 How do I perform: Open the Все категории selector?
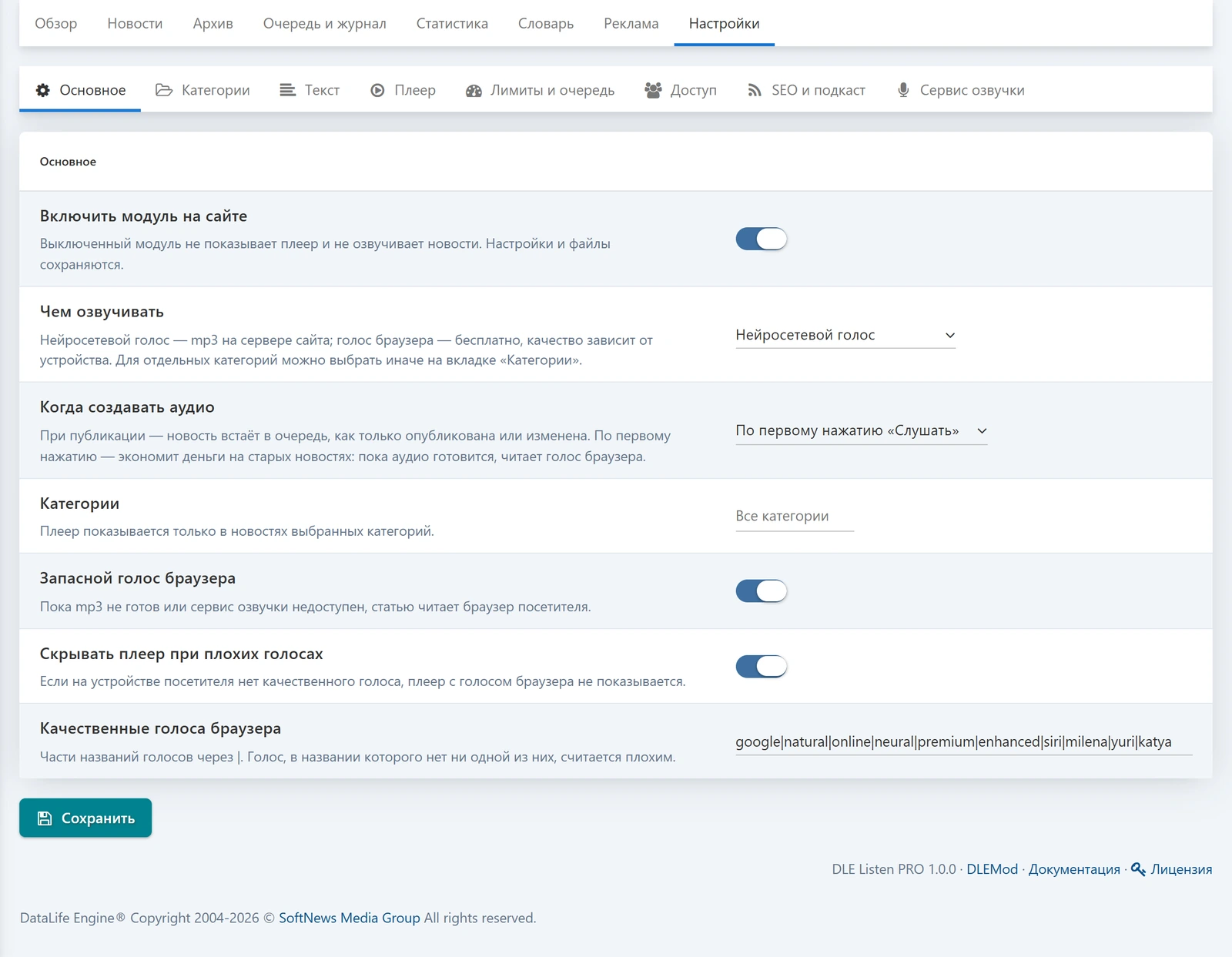pos(795,516)
